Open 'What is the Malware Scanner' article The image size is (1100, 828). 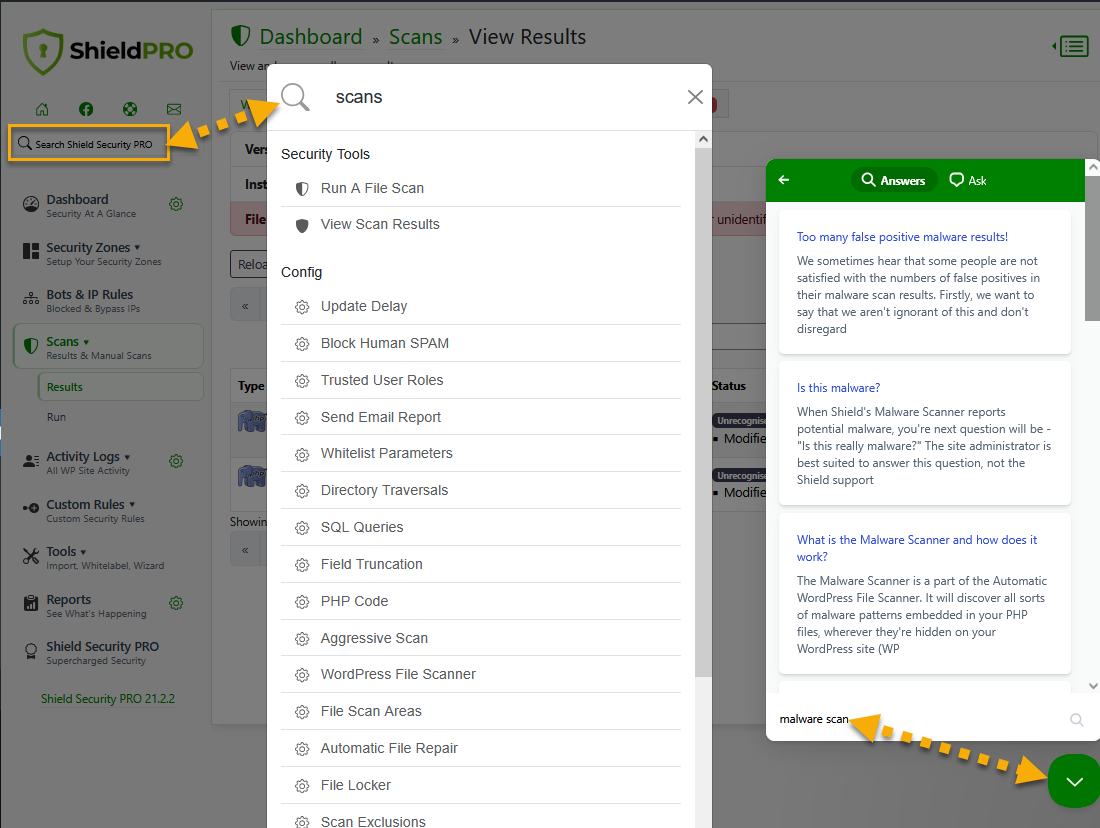pyautogui.click(x=917, y=548)
